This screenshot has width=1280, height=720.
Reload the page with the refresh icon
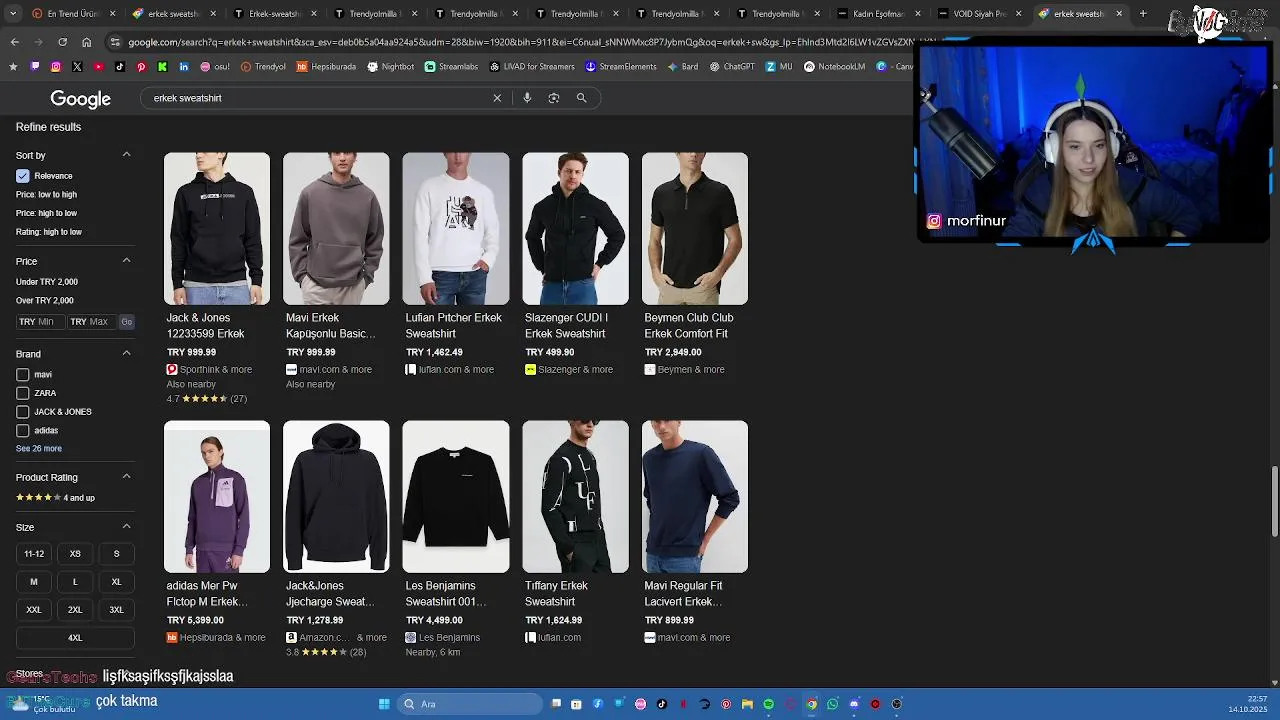[62, 42]
